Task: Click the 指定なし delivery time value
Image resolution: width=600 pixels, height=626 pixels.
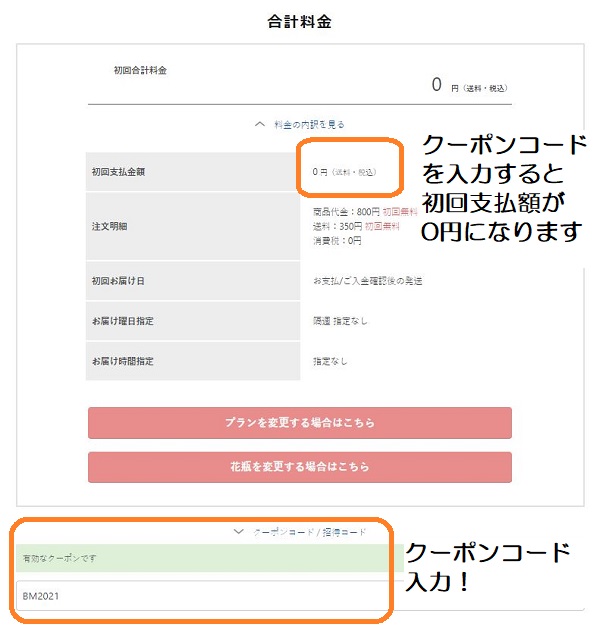Action: point(330,361)
